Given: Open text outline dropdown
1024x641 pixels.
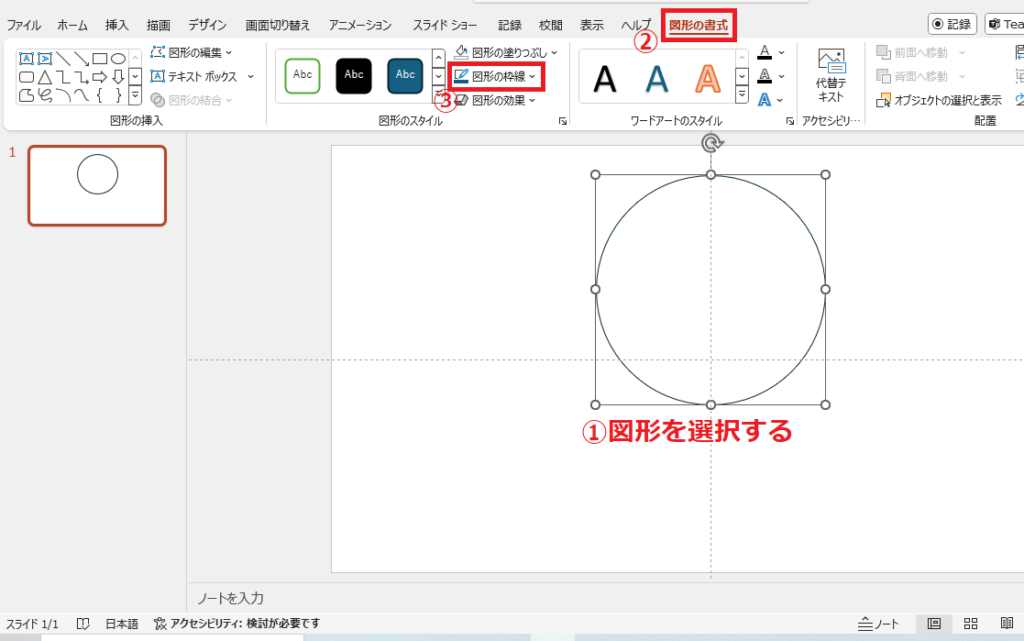Looking at the screenshot, I should (782, 76).
